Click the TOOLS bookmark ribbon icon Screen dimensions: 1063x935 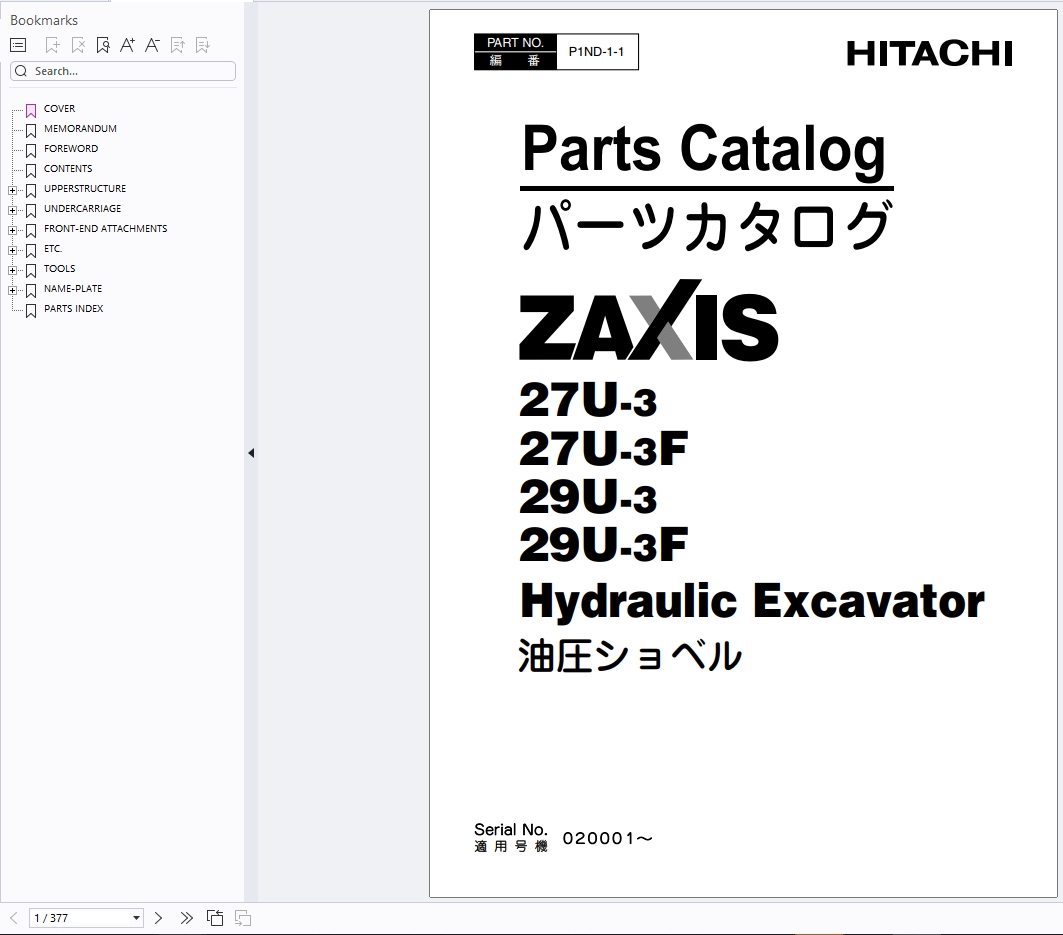31,271
